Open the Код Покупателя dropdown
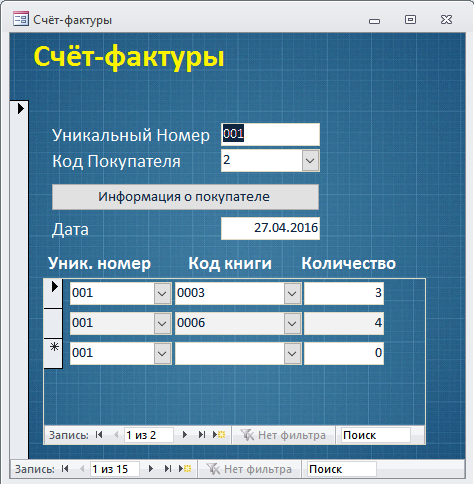This screenshot has height=484, width=474. coord(310,161)
